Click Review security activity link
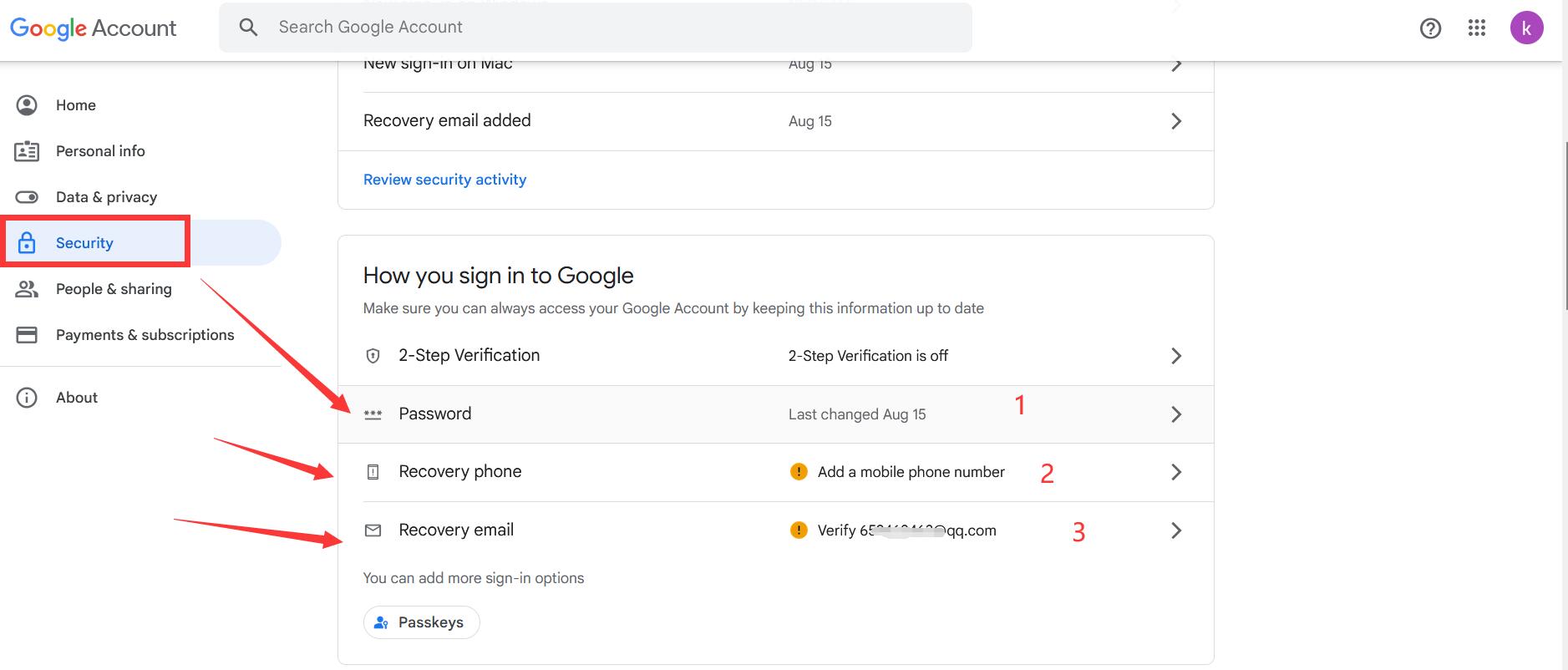1568x670 pixels. pos(444,180)
